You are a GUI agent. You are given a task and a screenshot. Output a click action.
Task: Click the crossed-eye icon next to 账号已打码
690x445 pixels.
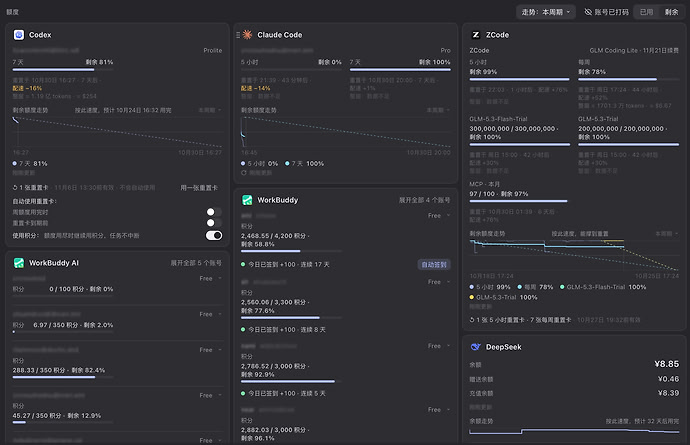click(588, 12)
